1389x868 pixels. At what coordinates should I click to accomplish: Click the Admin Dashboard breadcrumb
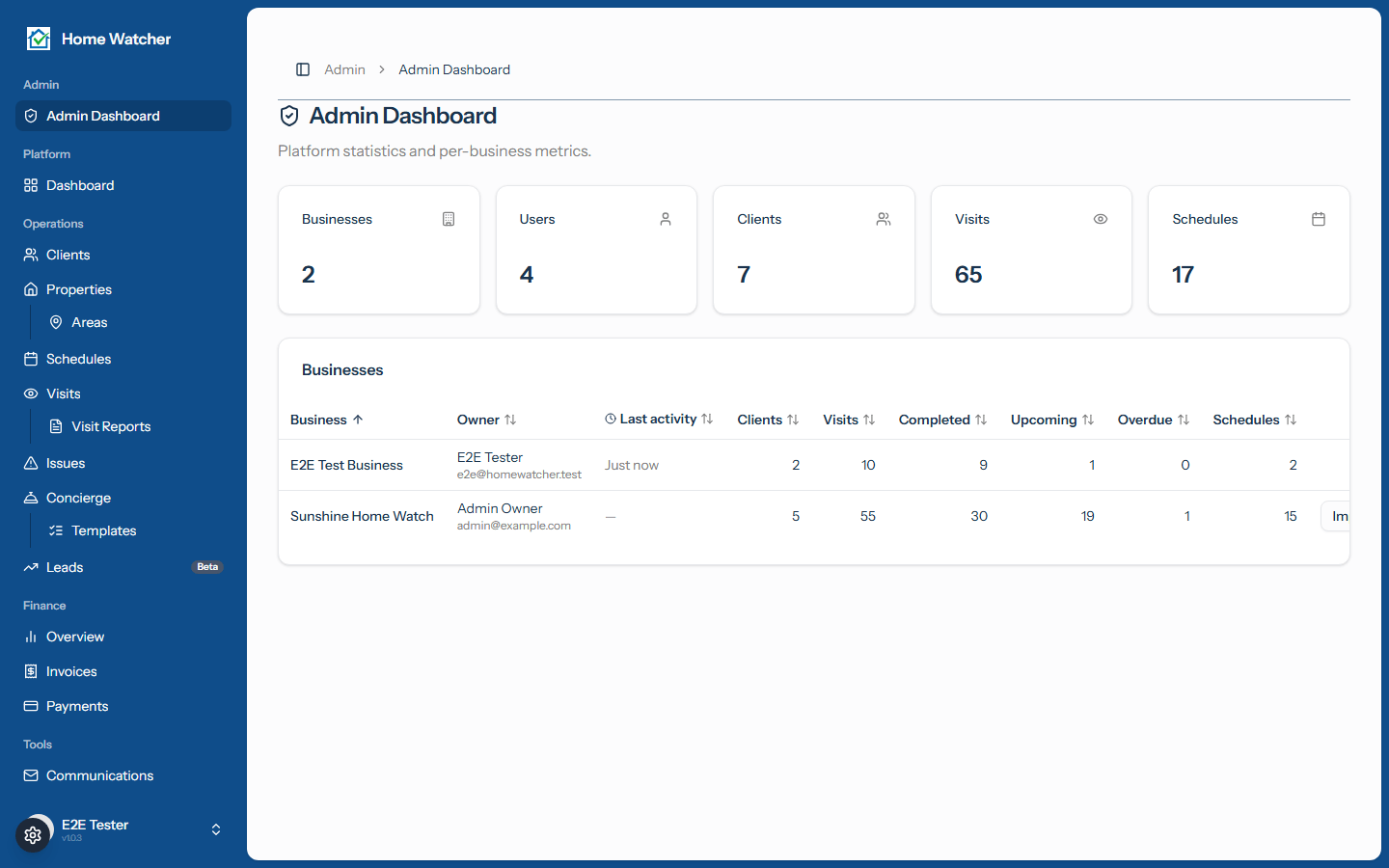[454, 69]
